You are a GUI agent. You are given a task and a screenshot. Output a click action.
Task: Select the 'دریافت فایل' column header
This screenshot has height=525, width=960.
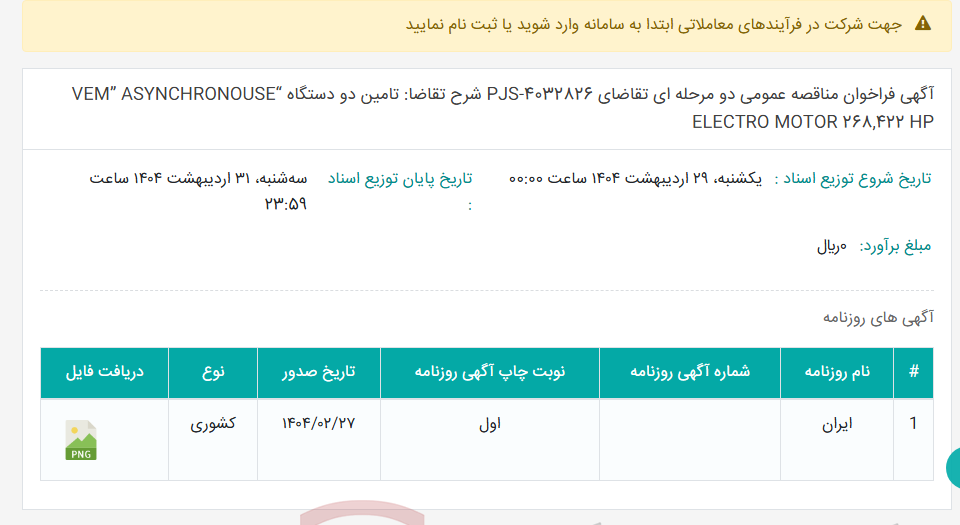[x=105, y=372]
